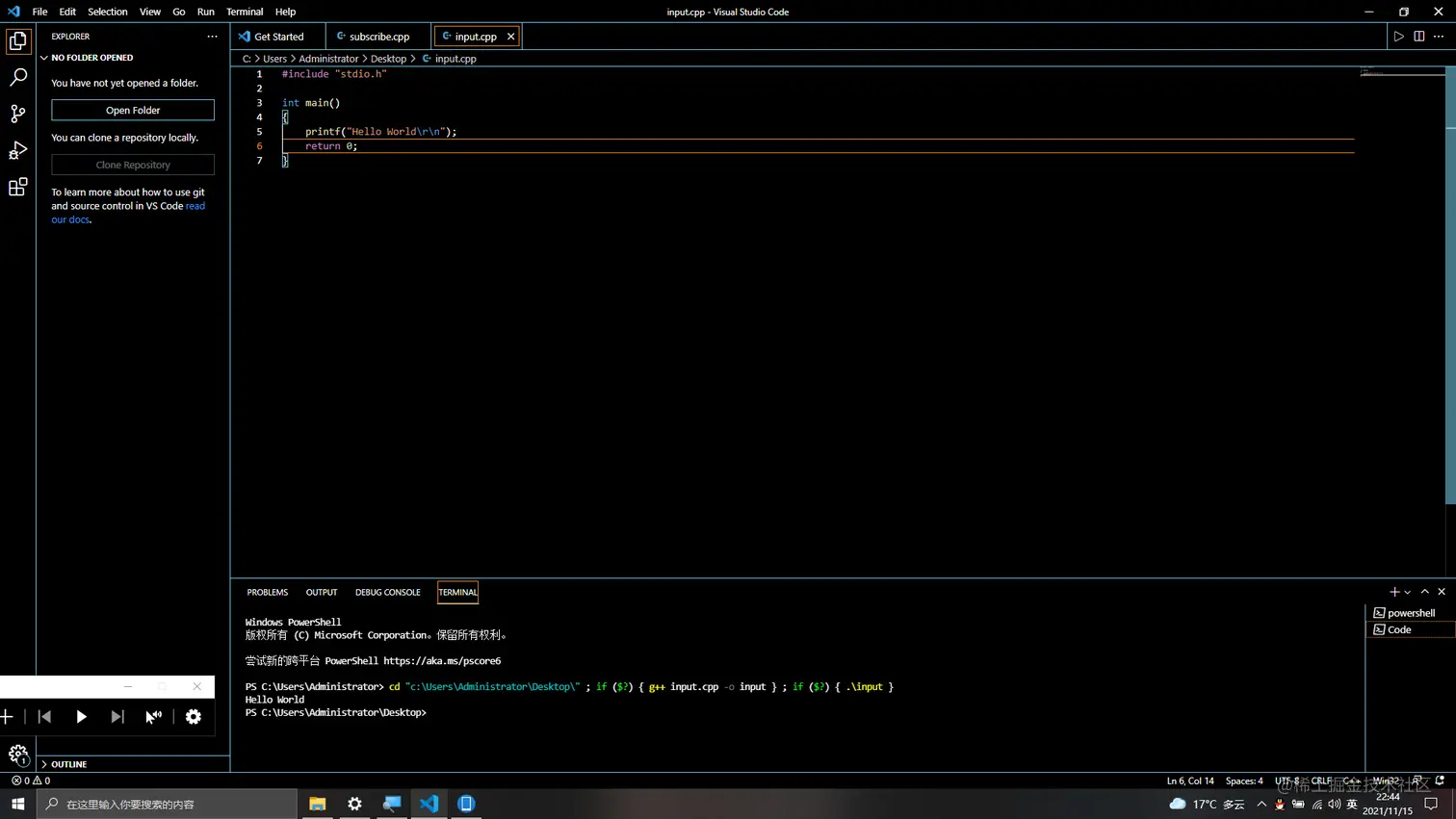Run the code with the play icon

point(1398,37)
